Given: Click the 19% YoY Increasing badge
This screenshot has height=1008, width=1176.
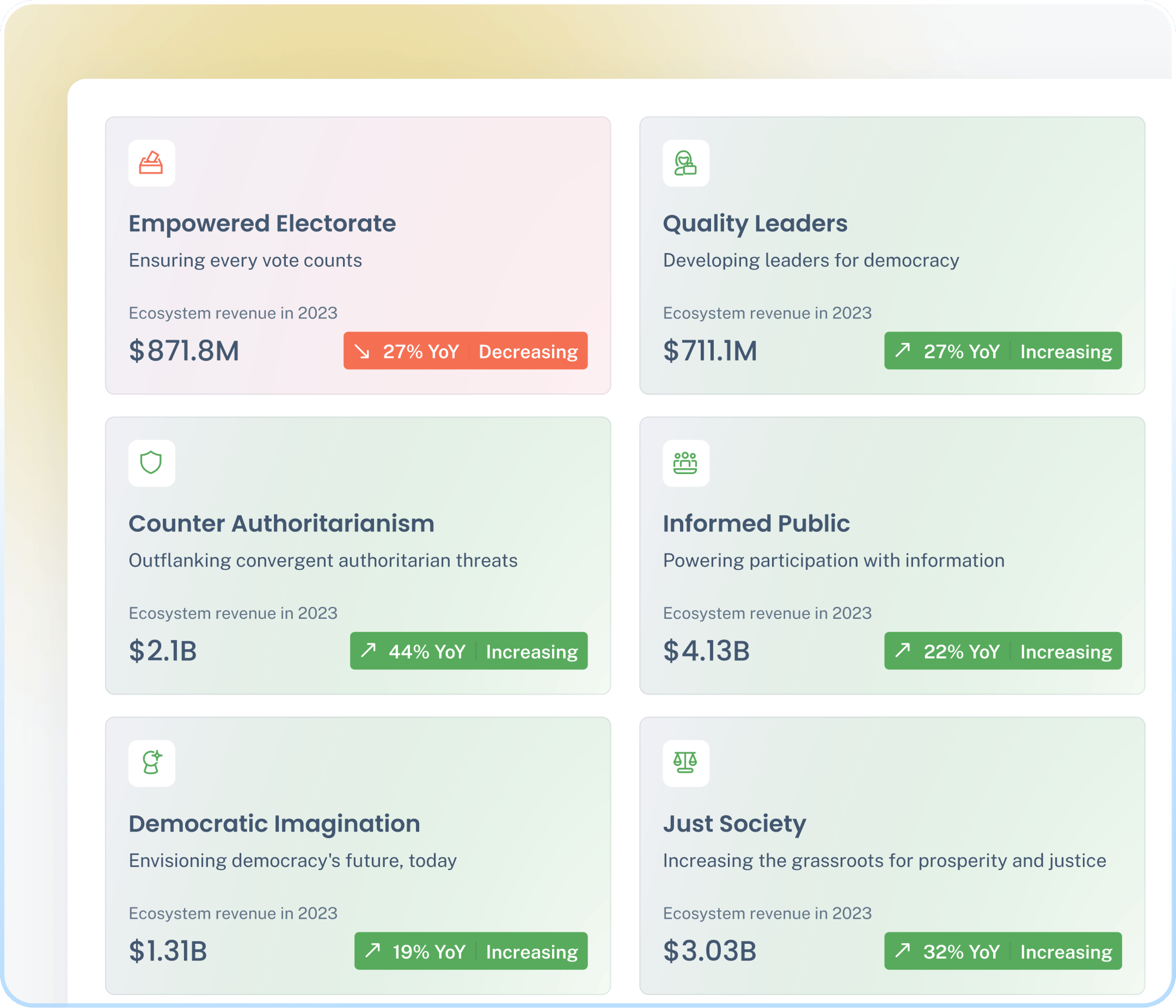Looking at the screenshot, I should pyautogui.click(x=470, y=951).
